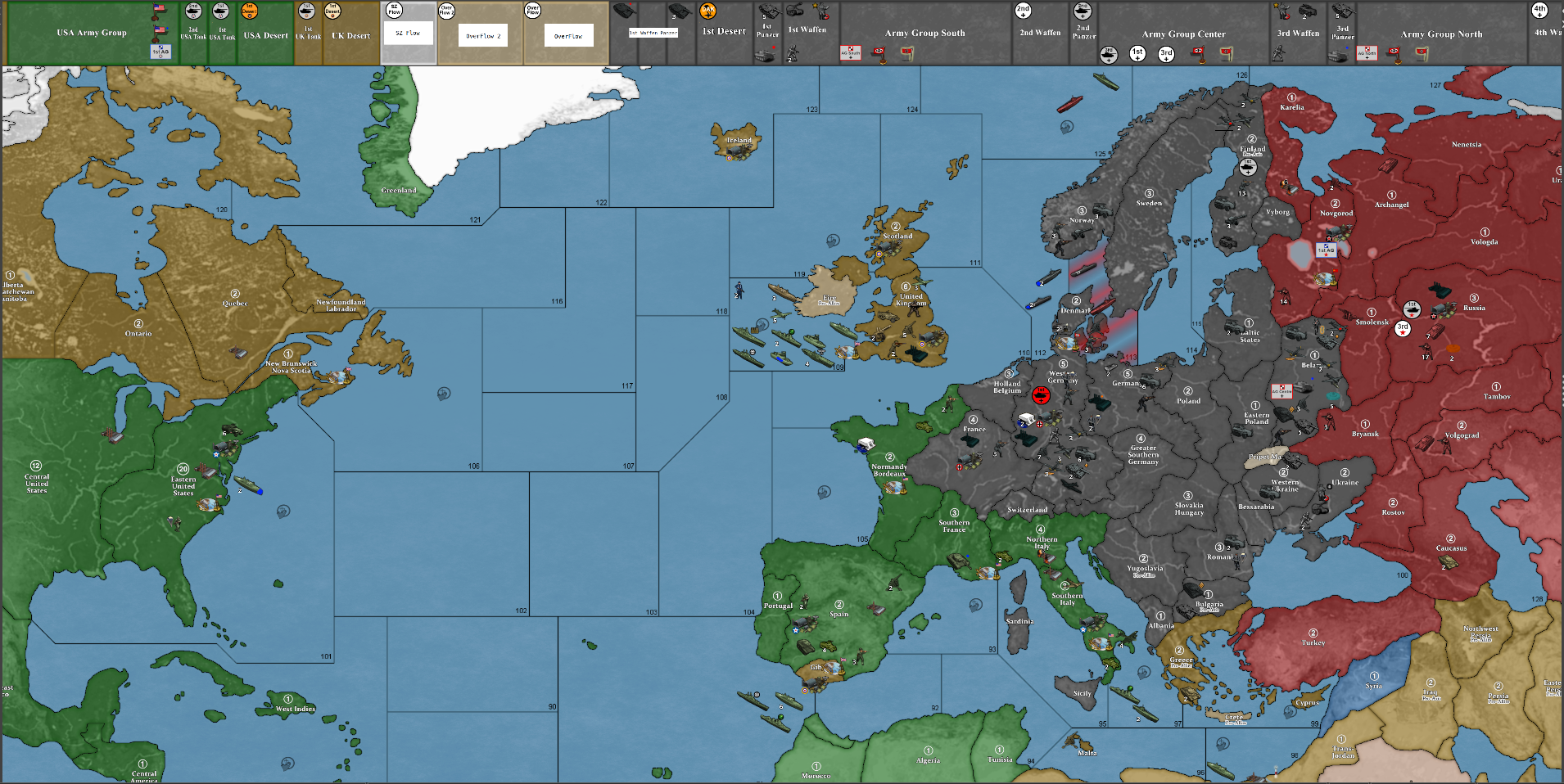
Task: Select the orange DAK marker in 1st Desert zone
Action: pos(707,11)
